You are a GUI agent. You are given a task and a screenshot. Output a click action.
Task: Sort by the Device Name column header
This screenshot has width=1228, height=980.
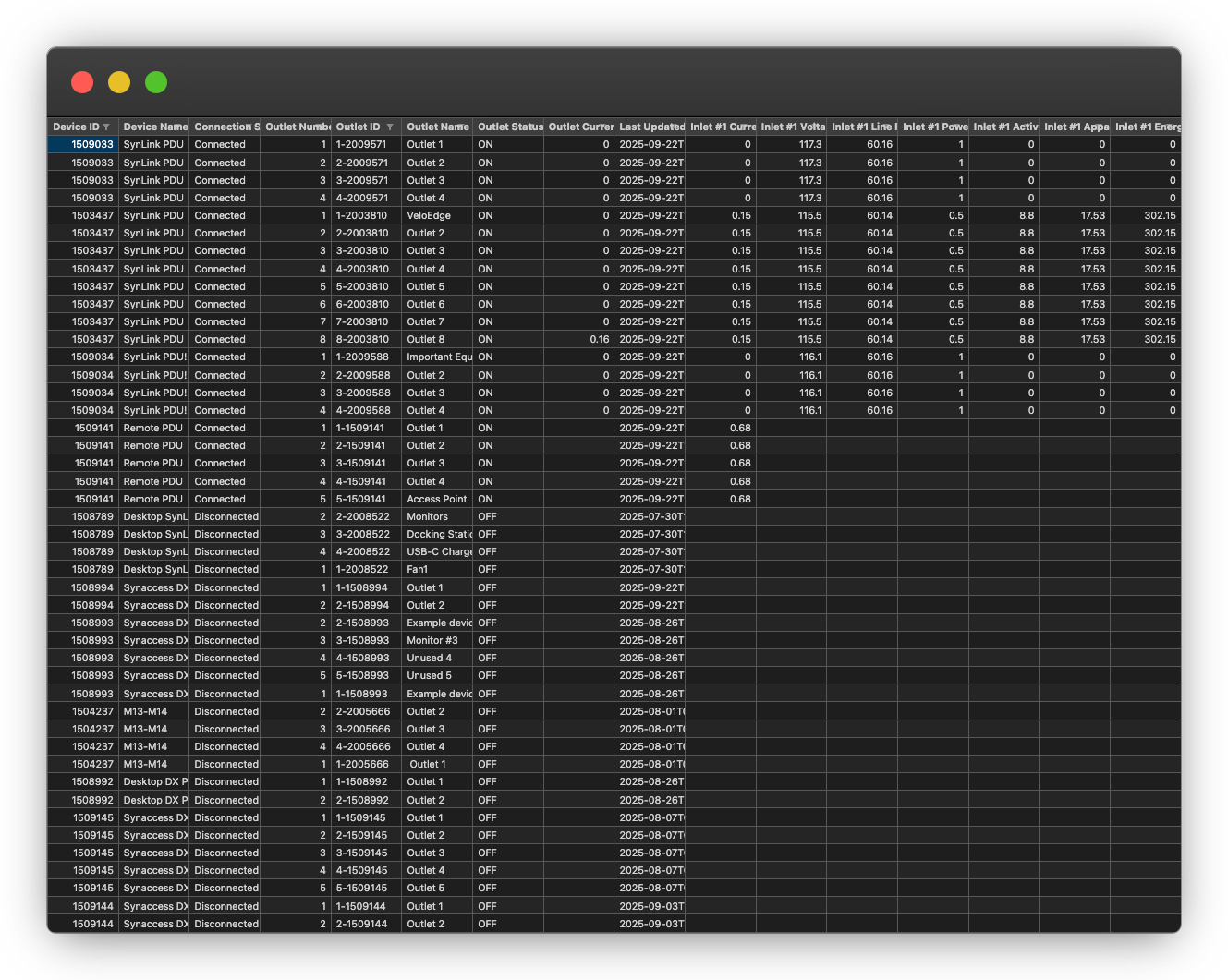154,127
